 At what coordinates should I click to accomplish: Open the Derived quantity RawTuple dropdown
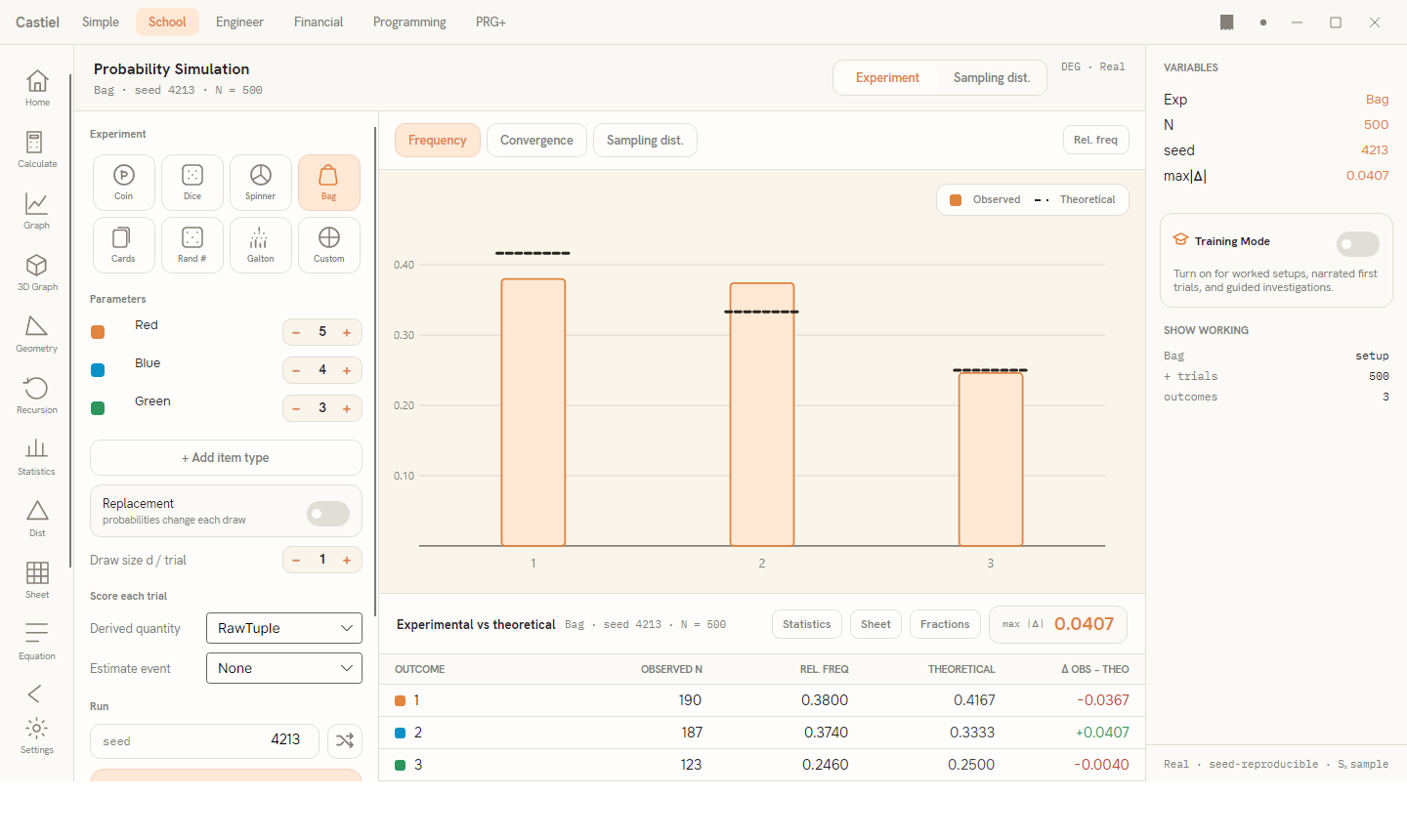click(x=284, y=628)
